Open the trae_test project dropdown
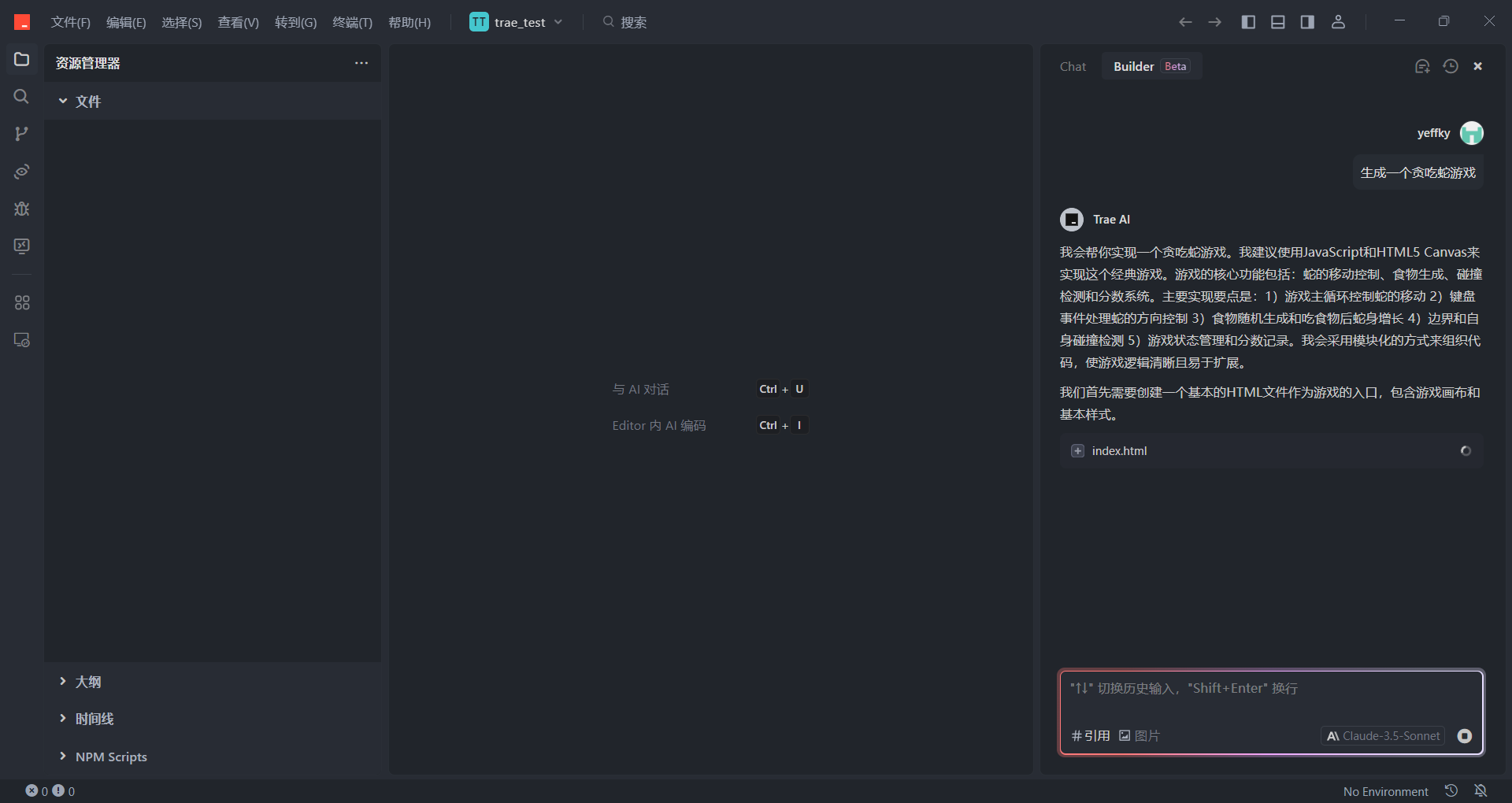1512x803 pixels. pos(517,22)
